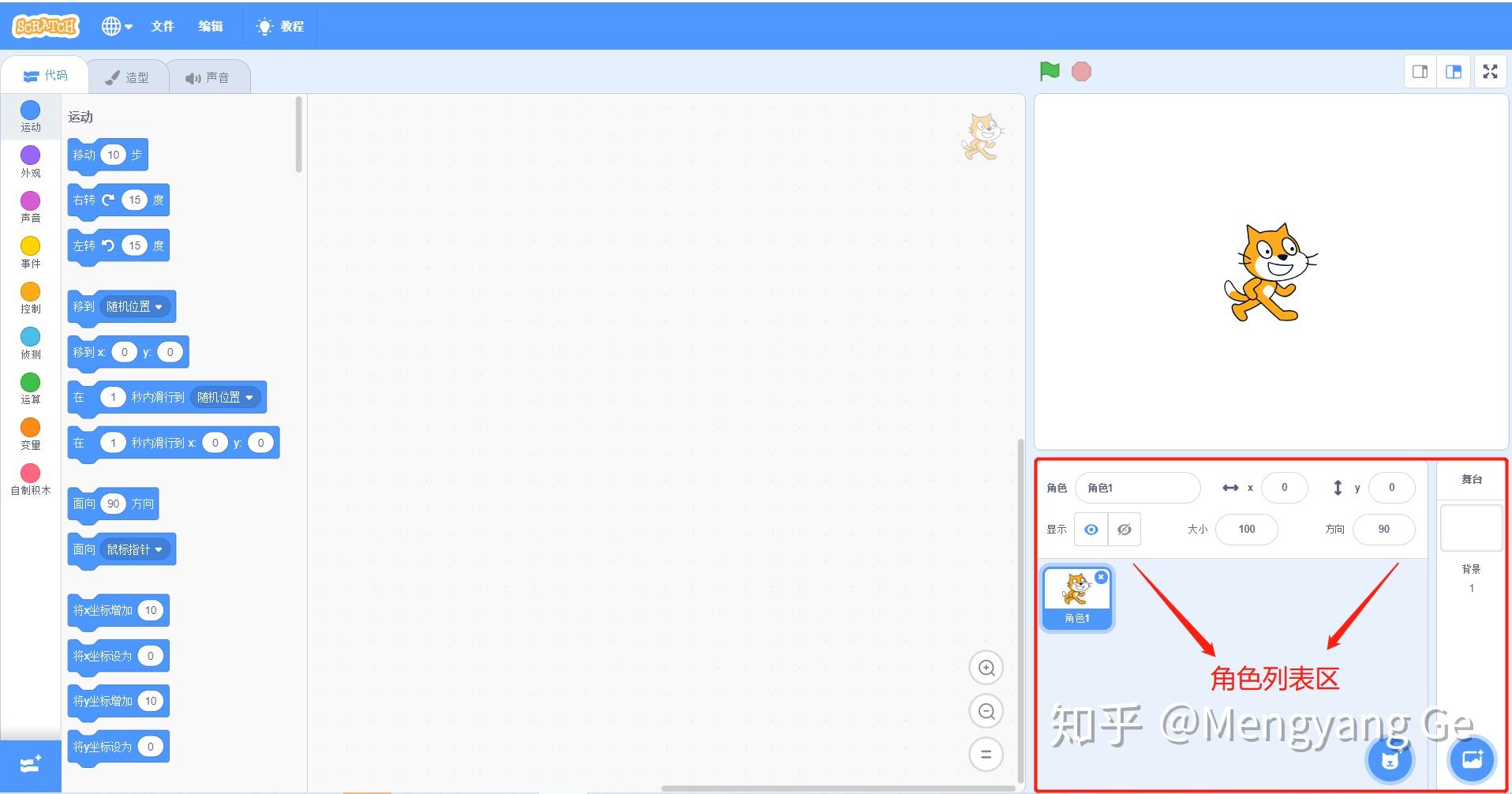Image resolution: width=1512 pixels, height=794 pixels.
Task: Click the sprite y coordinate field
Action: coord(1391,488)
